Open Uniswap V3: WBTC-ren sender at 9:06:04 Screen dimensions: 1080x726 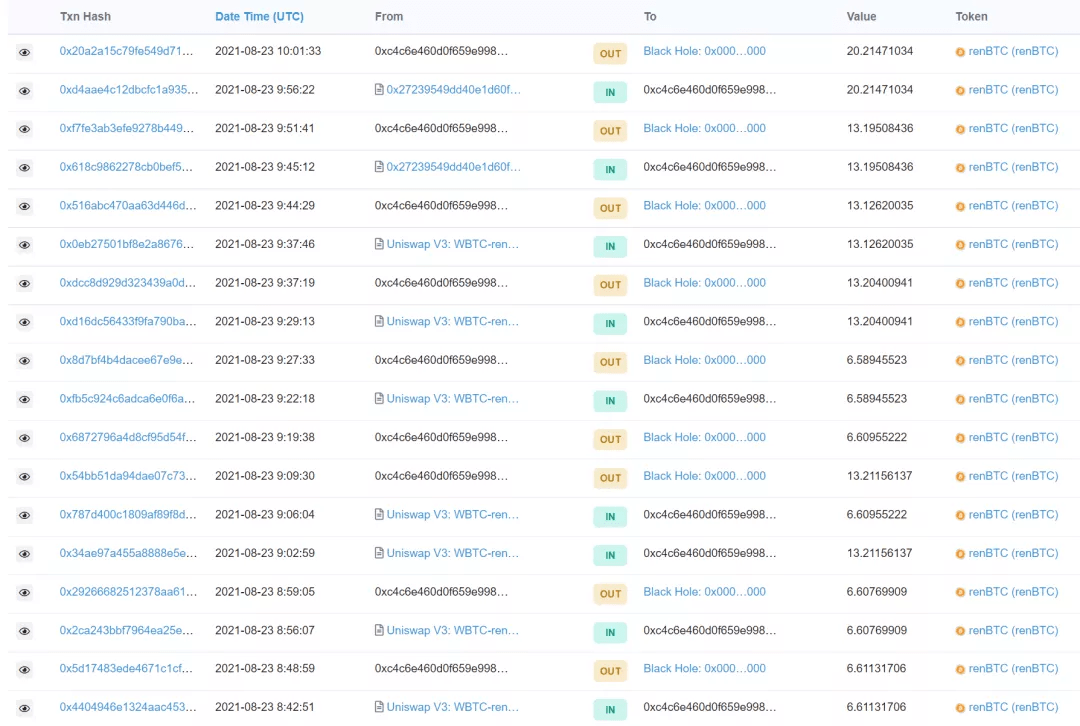pyautogui.click(x=452, y=515)
